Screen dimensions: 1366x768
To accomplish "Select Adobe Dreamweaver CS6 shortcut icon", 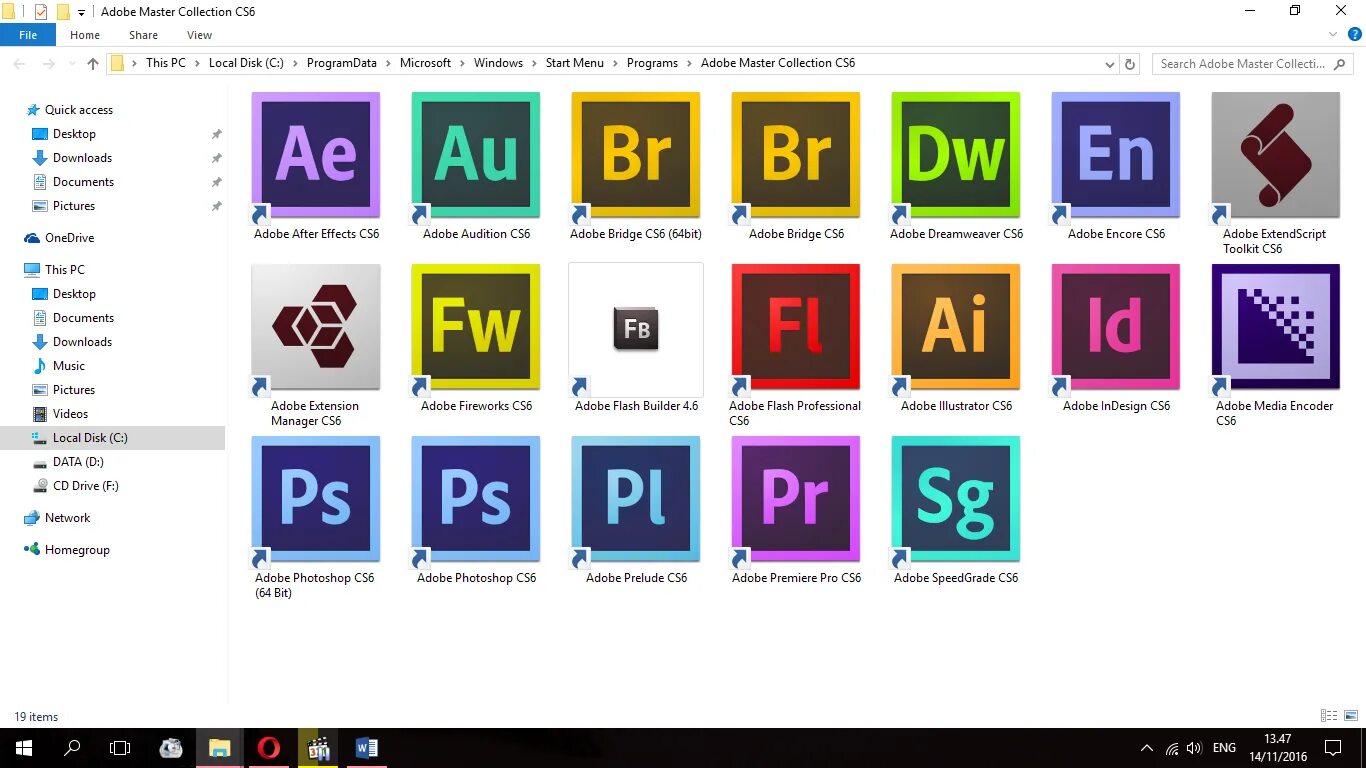I will (x=956, y=155).
